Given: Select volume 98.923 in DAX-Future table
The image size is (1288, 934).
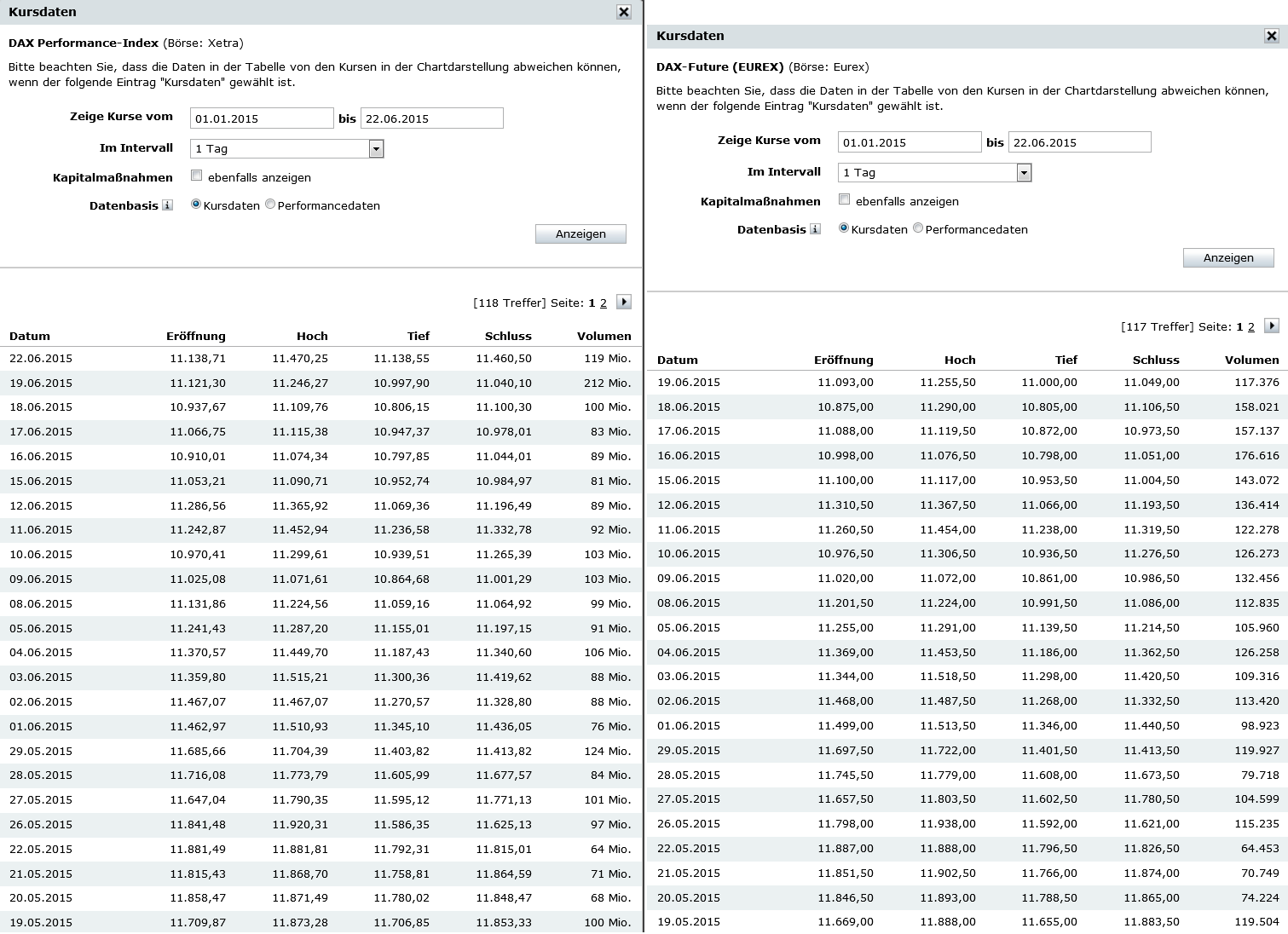Looking at the screenshot, I should pos(1260,726).
